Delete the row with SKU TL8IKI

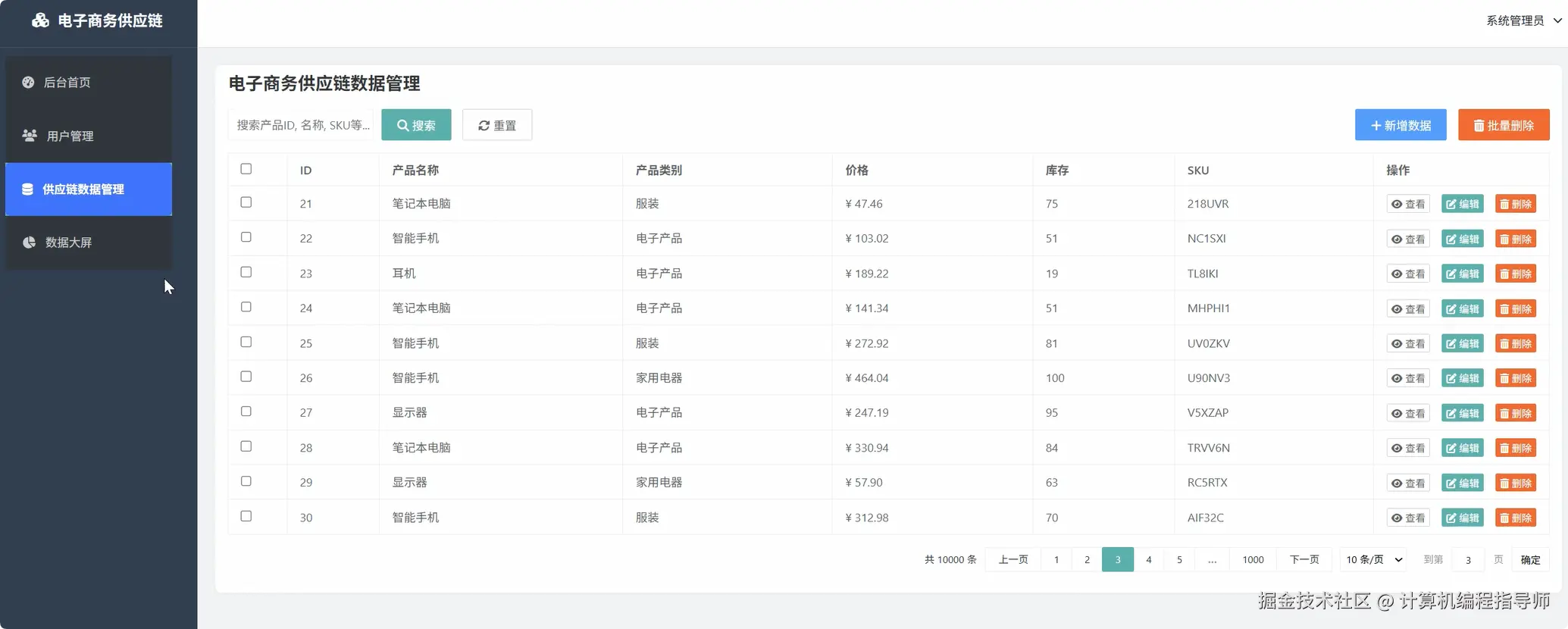pyautogui.click(x=1516, y=274)
